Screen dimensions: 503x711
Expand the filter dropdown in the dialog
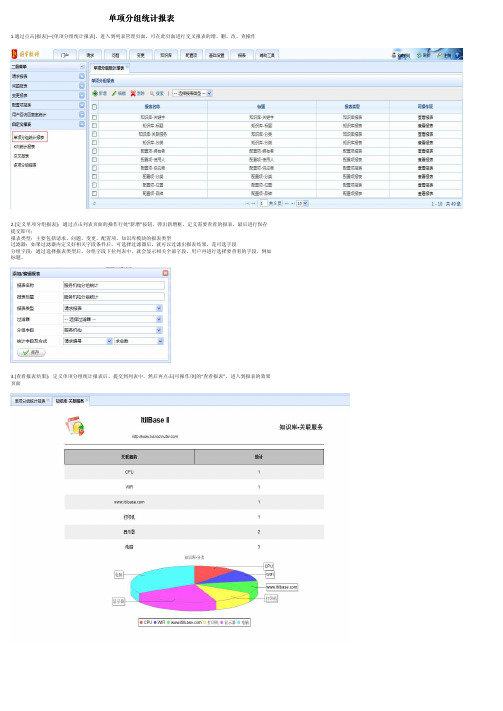pos(159,319)
